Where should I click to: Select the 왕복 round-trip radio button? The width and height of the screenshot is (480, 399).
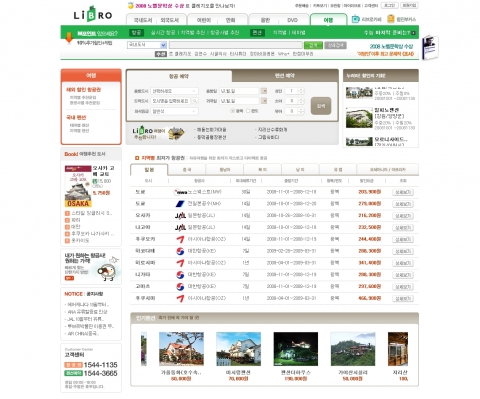(233, 111)
